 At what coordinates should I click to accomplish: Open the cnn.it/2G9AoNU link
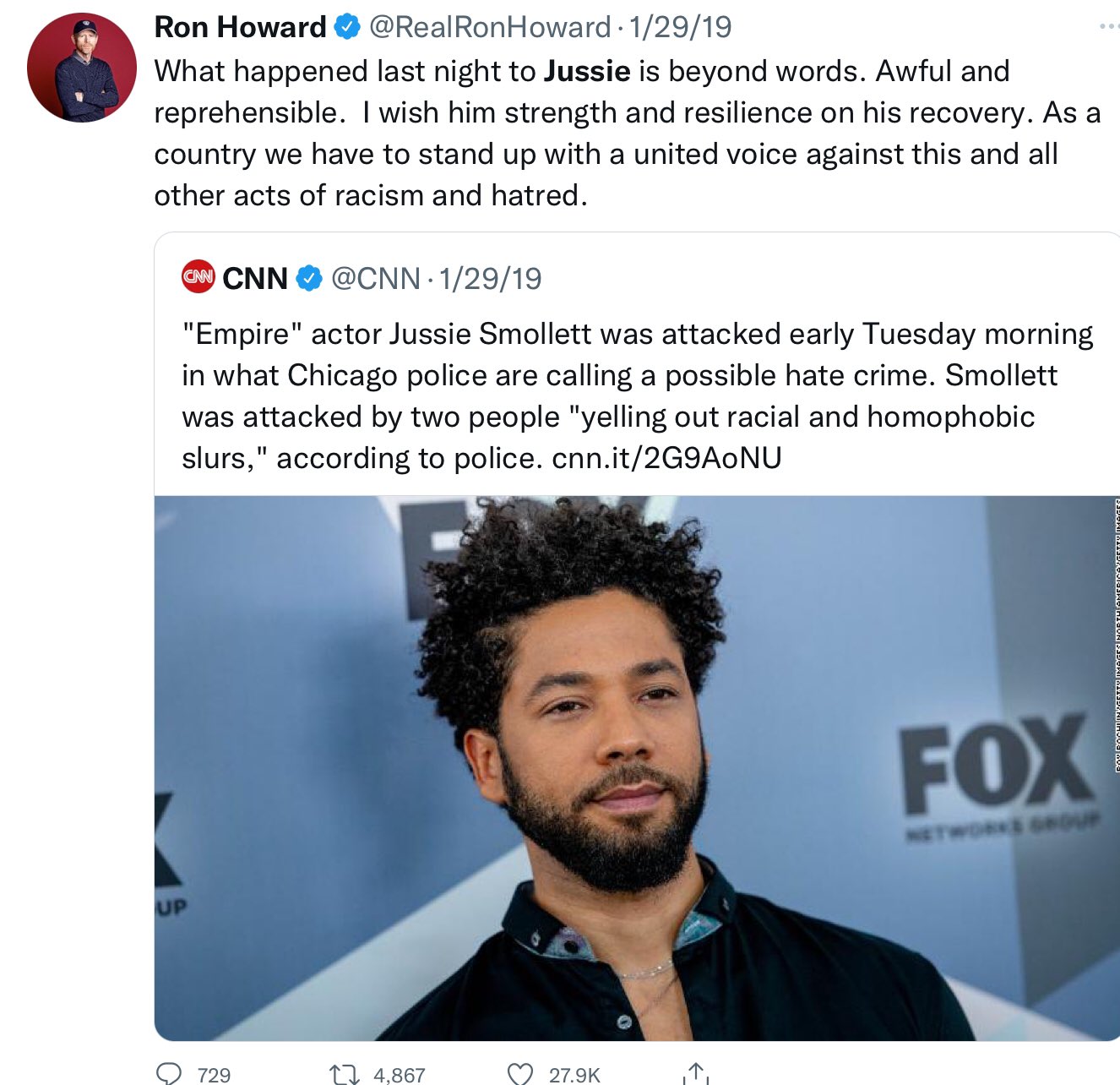pyautogui.click(x=666, y=458)
